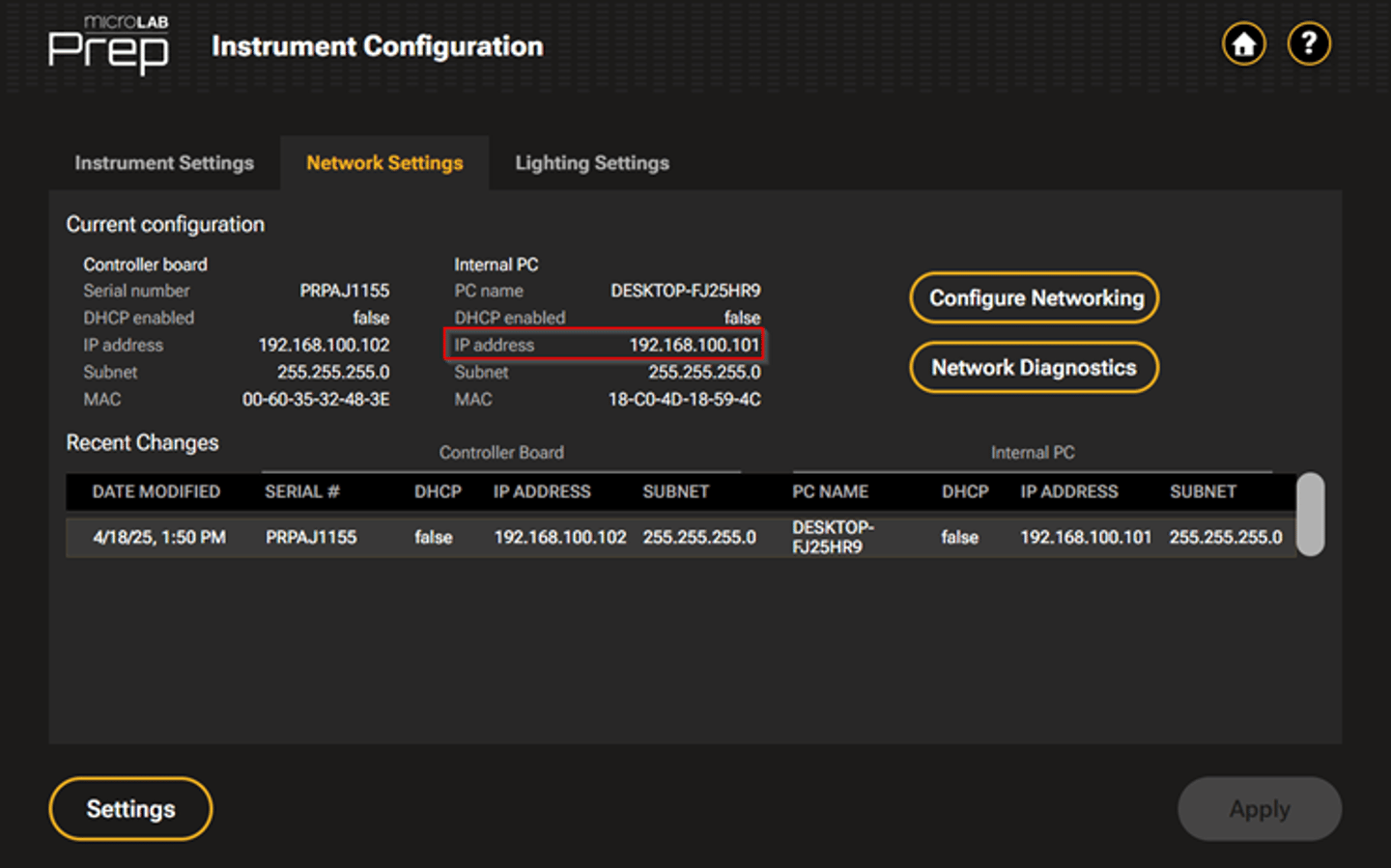Image resolution: width=1391 pixels, height=868 pixels.
Task: Select the Controller board IP address 192.168.100.102
Action: coord(324,345)
